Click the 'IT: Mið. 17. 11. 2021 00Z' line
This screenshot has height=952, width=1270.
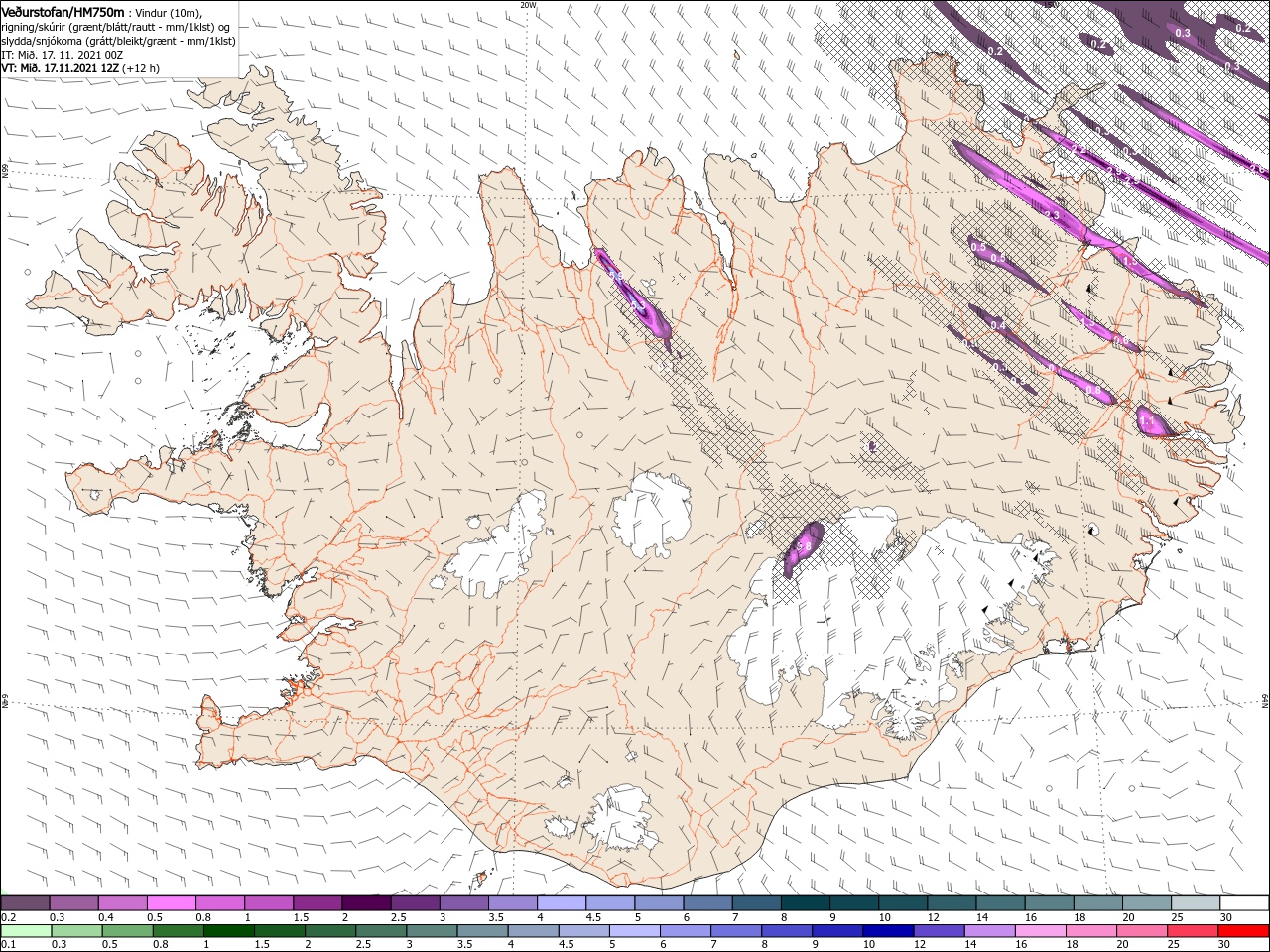pos(62,55)
